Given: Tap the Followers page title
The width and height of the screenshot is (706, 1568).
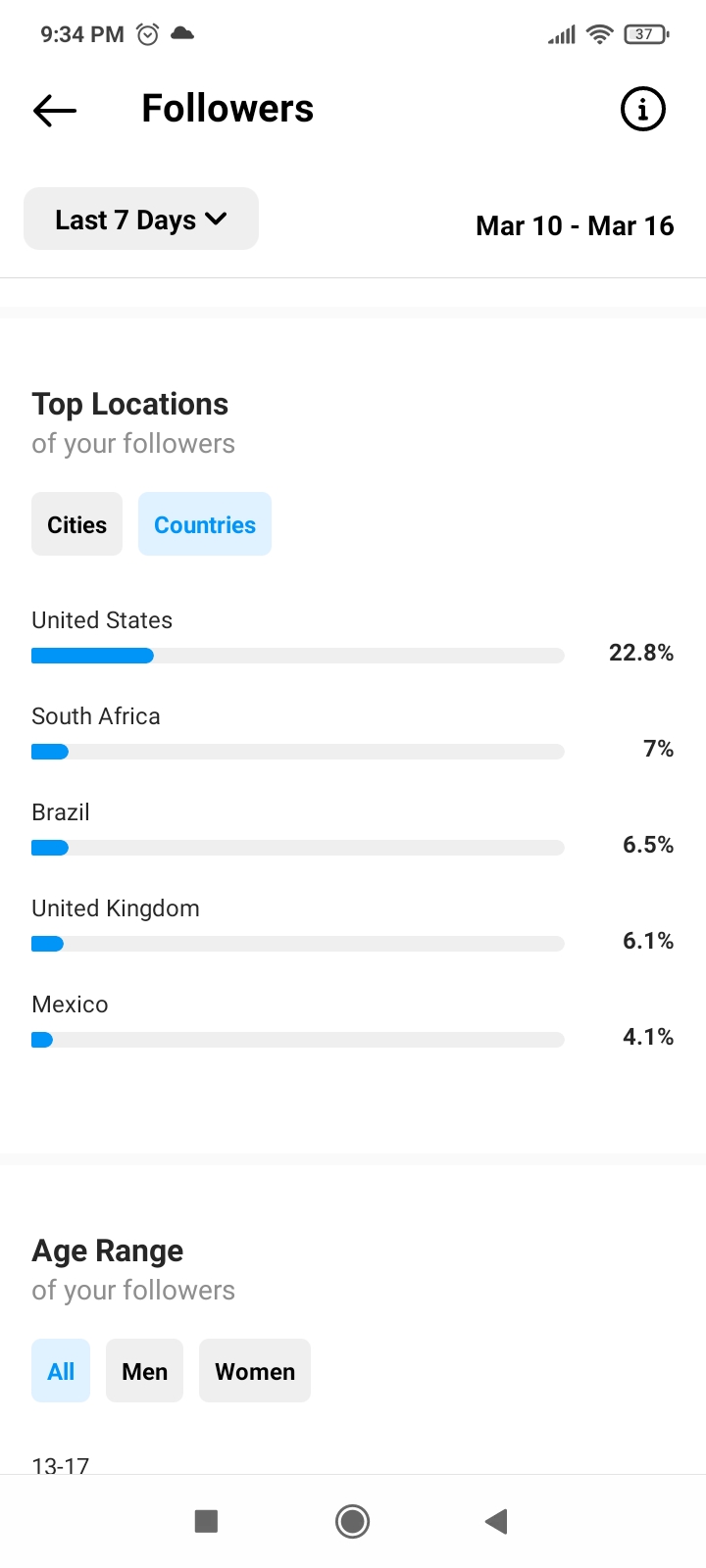Looking at the screenshot, I should tap(227, 109).
